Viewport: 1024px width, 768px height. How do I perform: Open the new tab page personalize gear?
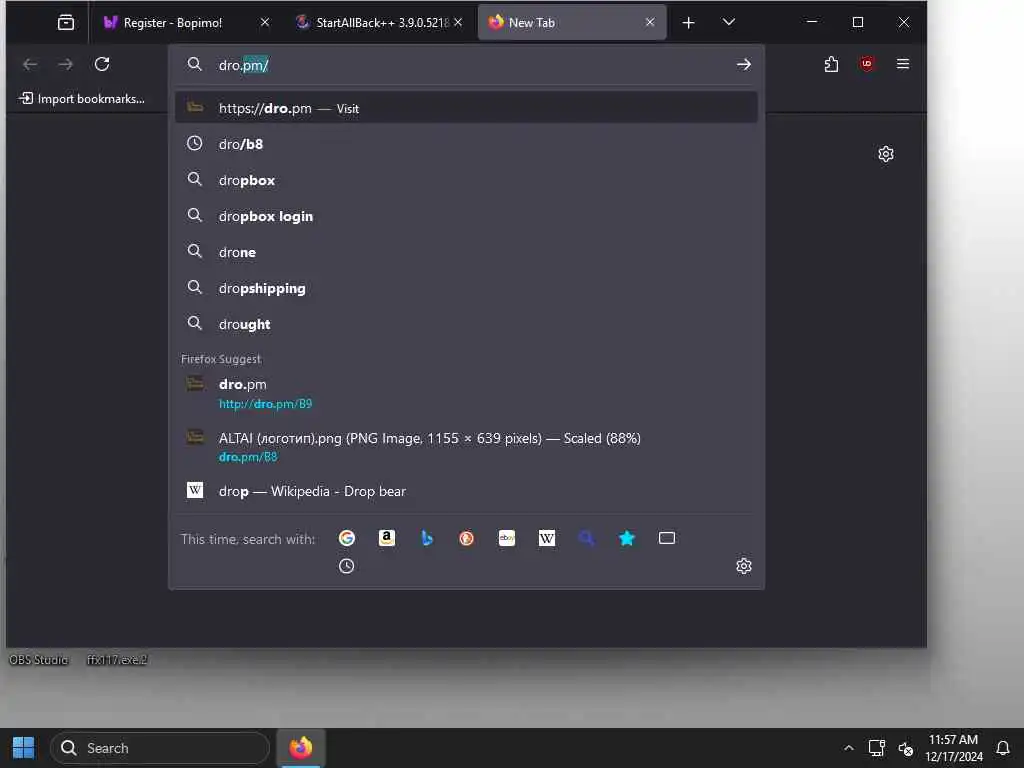[886, 154]
